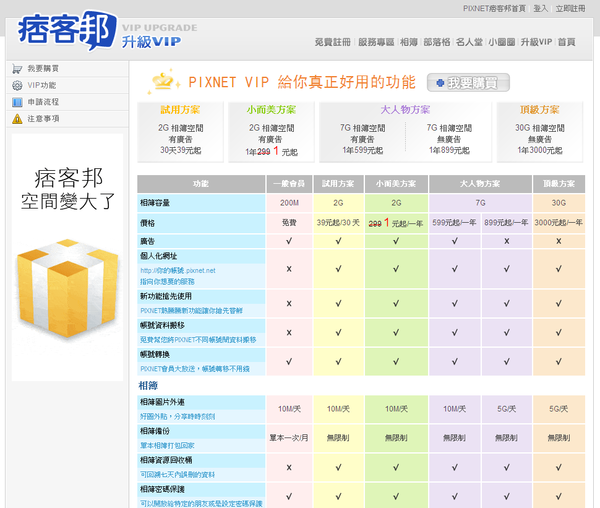Select 大人物方案 599元 option with ads
This screenshot has height=508, width=600.
click(x=362, y=139)
